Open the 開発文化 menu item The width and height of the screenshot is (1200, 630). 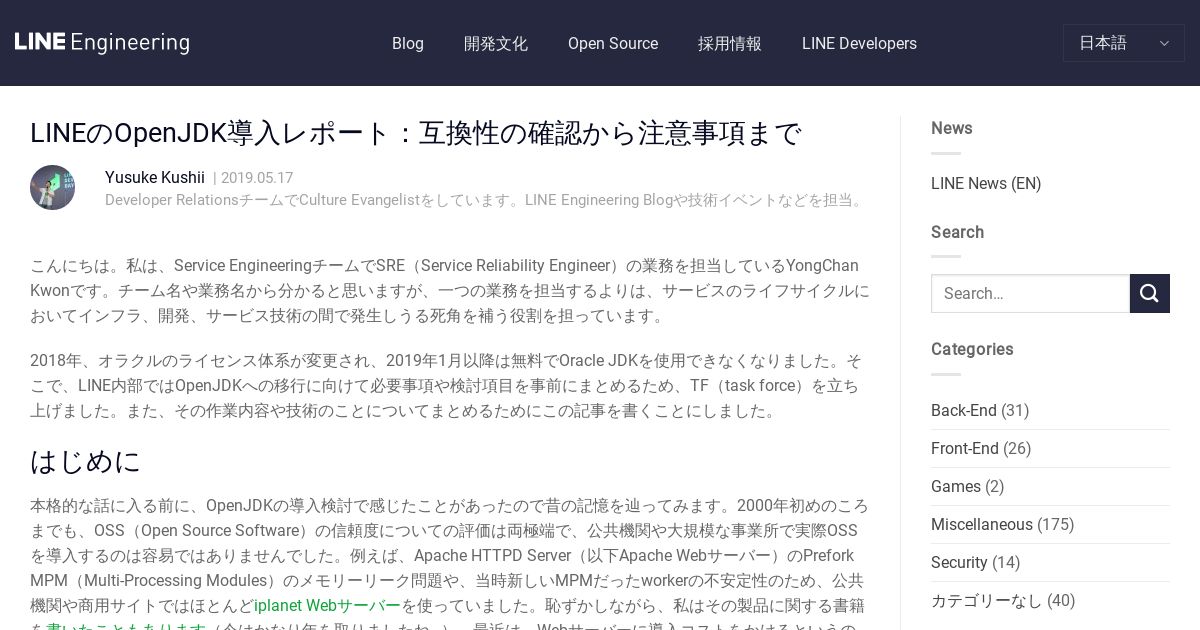click(x=496, y=43)
